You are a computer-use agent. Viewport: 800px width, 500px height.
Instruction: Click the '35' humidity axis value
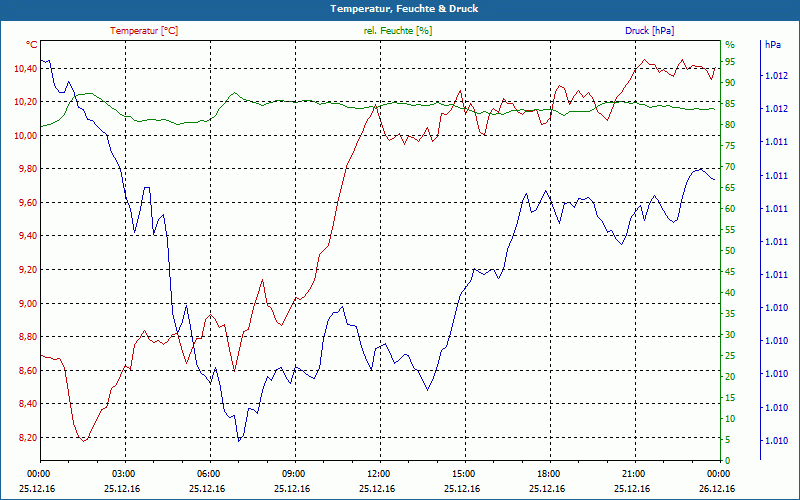tap(730, 314)
